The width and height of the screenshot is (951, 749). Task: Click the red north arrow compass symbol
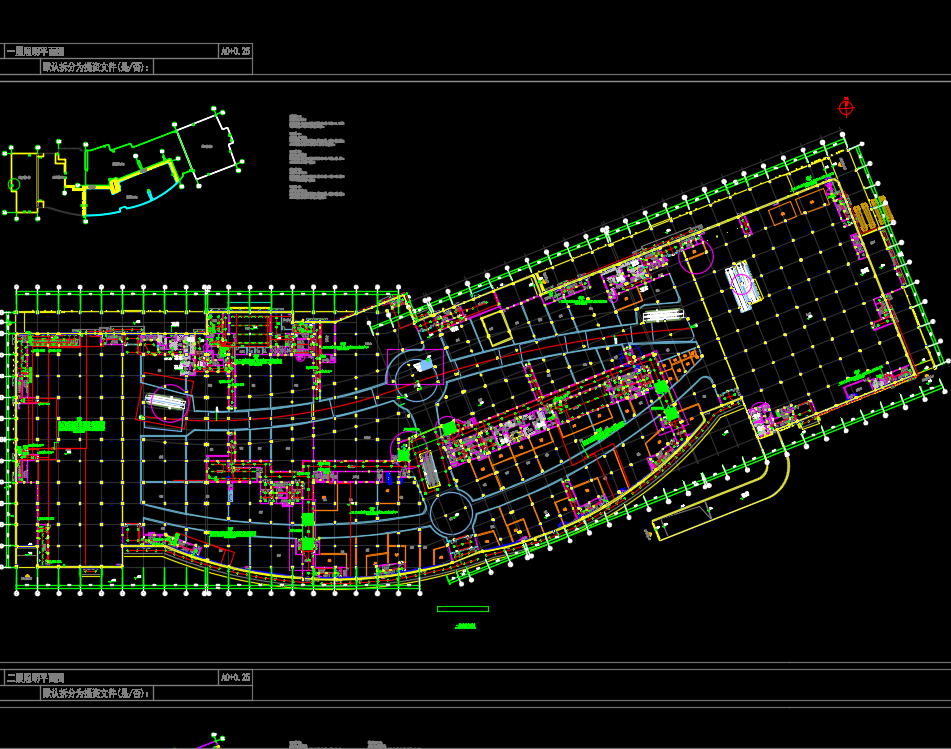(846, 108)
